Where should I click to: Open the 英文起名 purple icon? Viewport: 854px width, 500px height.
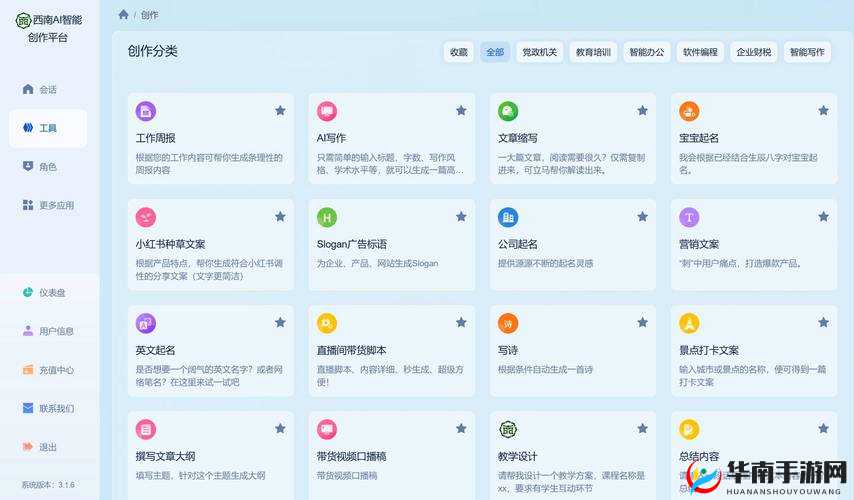coord(145,324)
